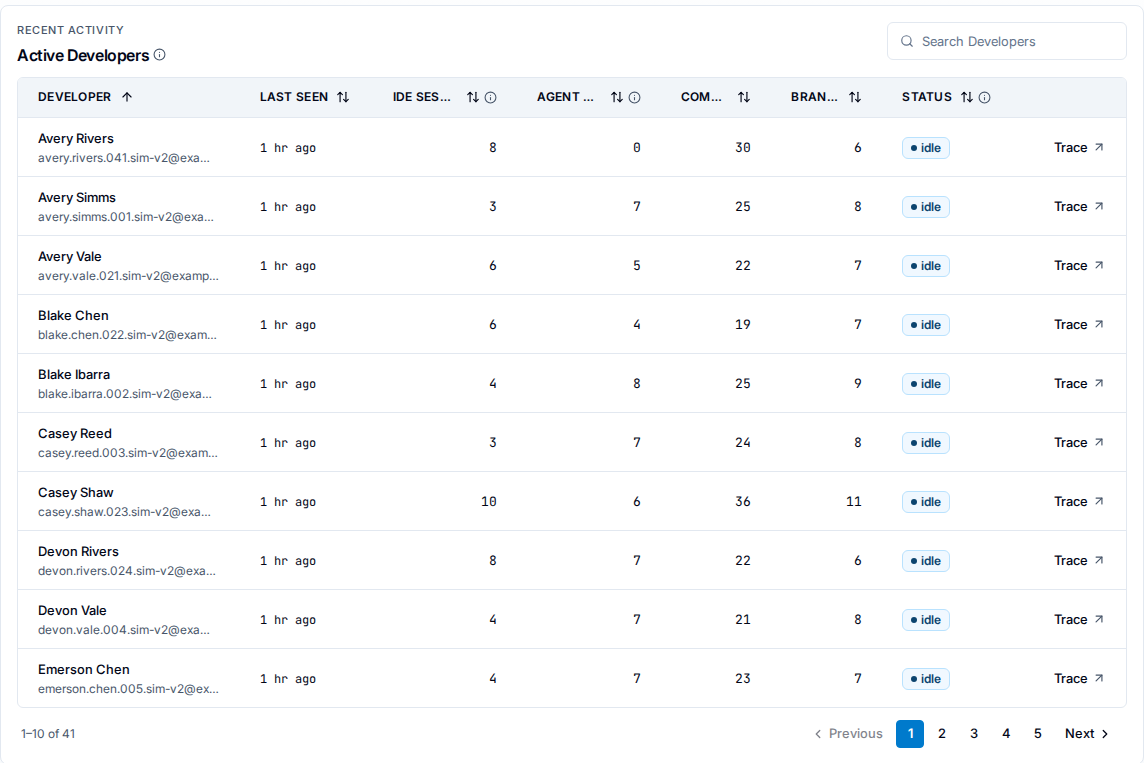Open Trace for Casey Shaw
This screenshot has height=763, width=1144.
(1078, 502)
